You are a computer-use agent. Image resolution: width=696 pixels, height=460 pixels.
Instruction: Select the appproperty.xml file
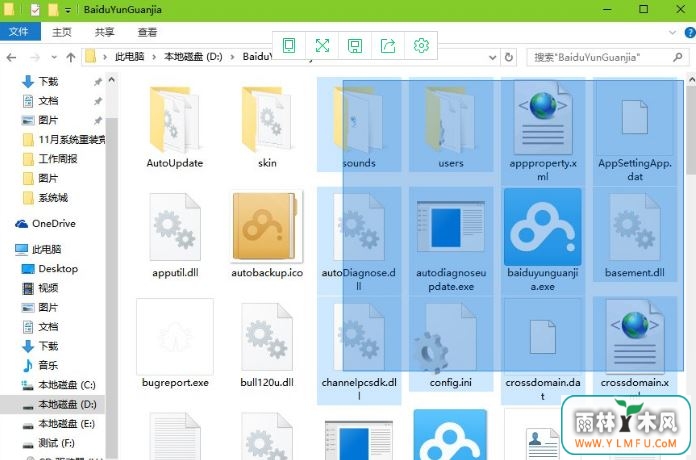(x=543, y=131)
